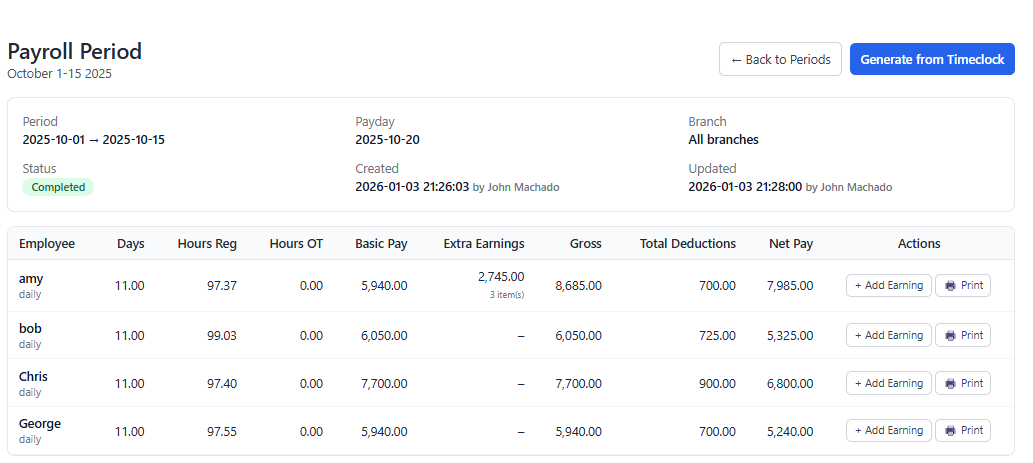Expand amy's 3 item(s) extra earnings
The image size is (1033, 463).
click(506, 295)
